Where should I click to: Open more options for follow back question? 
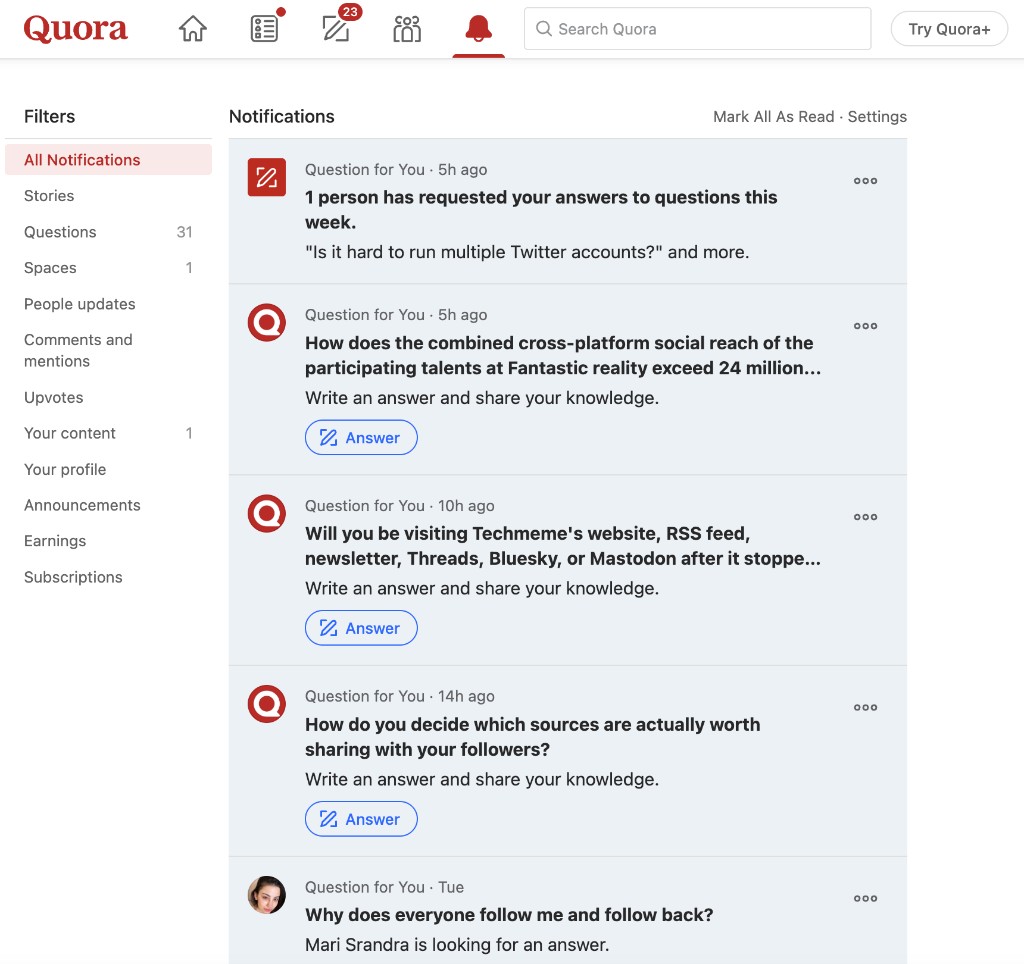click(x=865, y=898)
